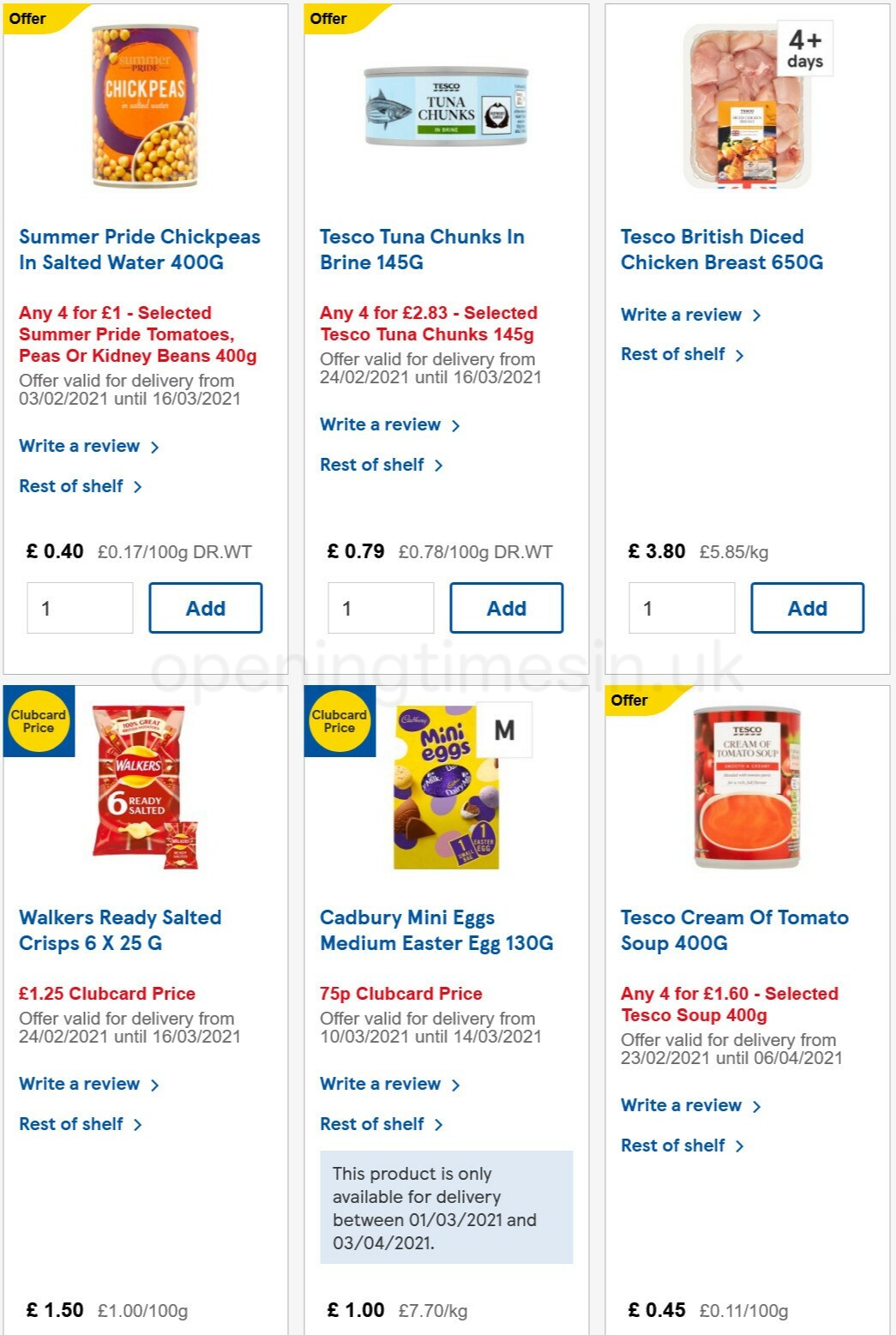
Task: Click the Clubcard Price badge on Walkers Crisps
Action: pyautogui.click(x=39, y=723)
